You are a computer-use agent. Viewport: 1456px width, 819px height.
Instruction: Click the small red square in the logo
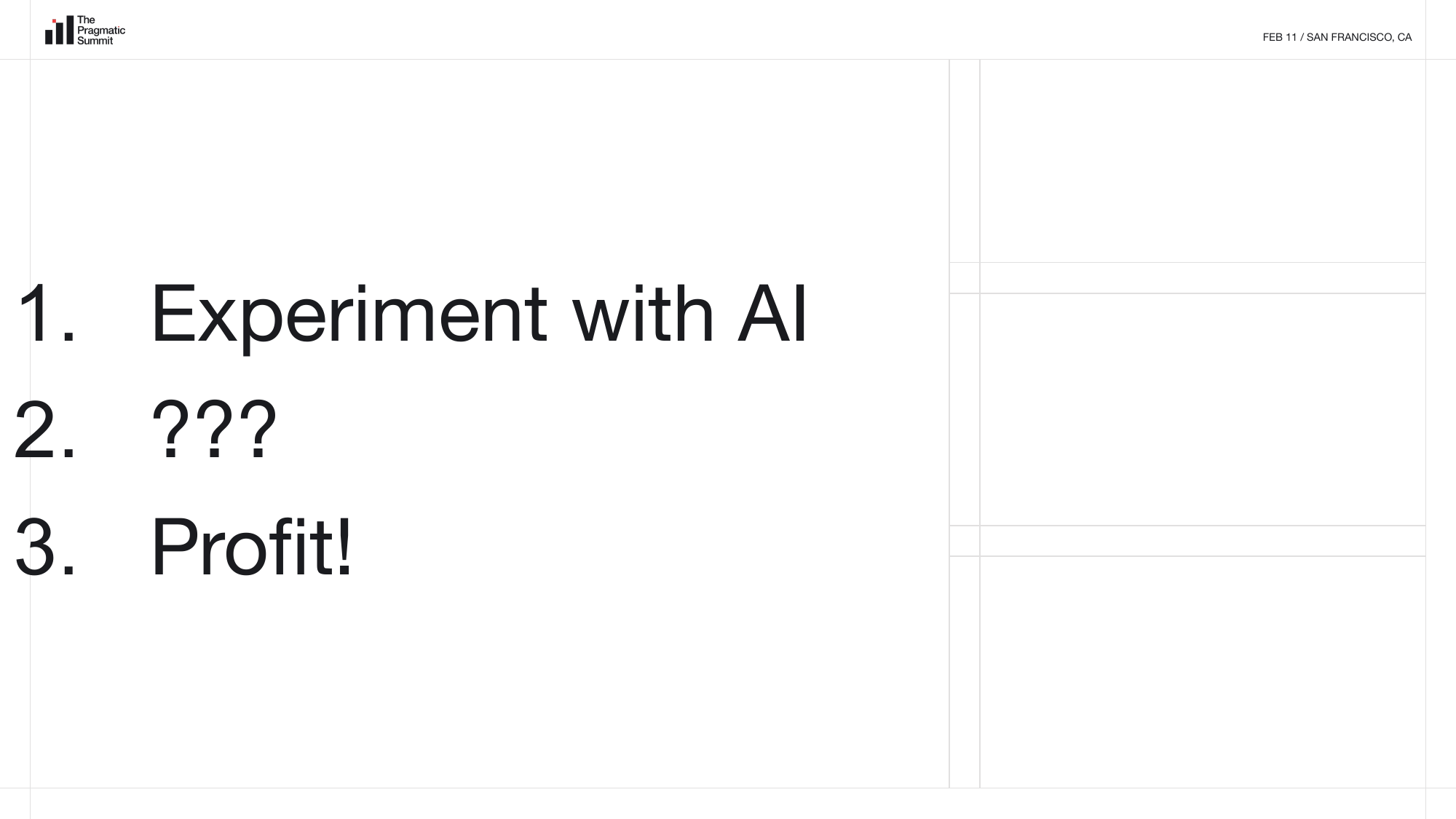(x=54, y=21)
